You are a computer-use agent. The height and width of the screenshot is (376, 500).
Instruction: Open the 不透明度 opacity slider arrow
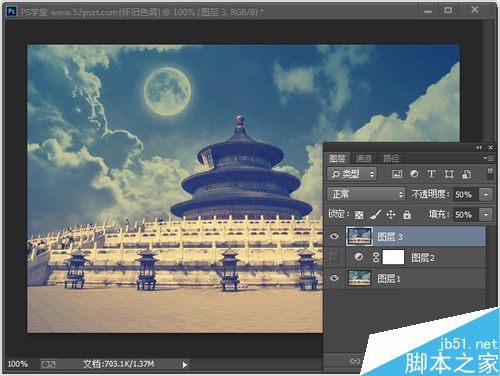[486, 194]
